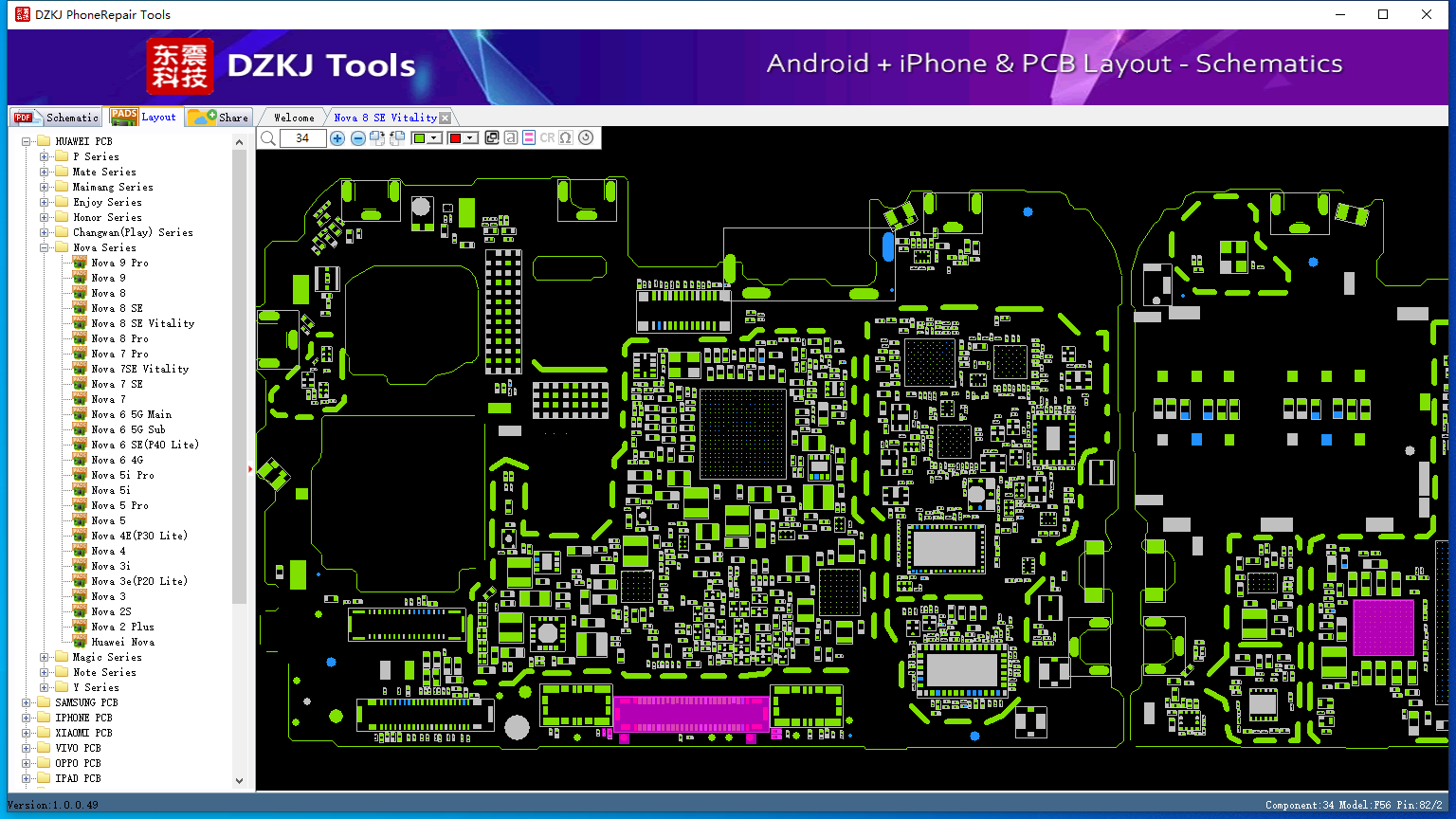
Task: Open the Nova 8 SE Vitality tree item
Action: 143,324
